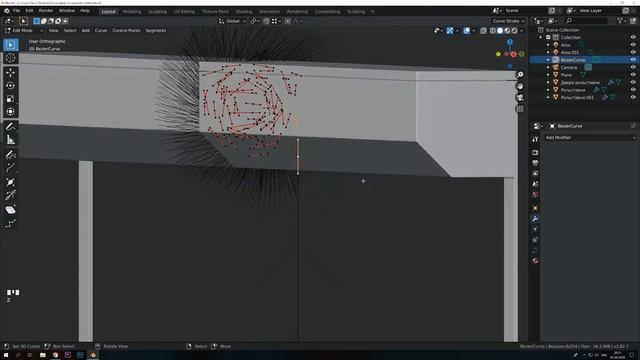Choose the Rotate tool
Image resolution: width=640 pixels, height=360 pixels.
click(x=11, y=85)
